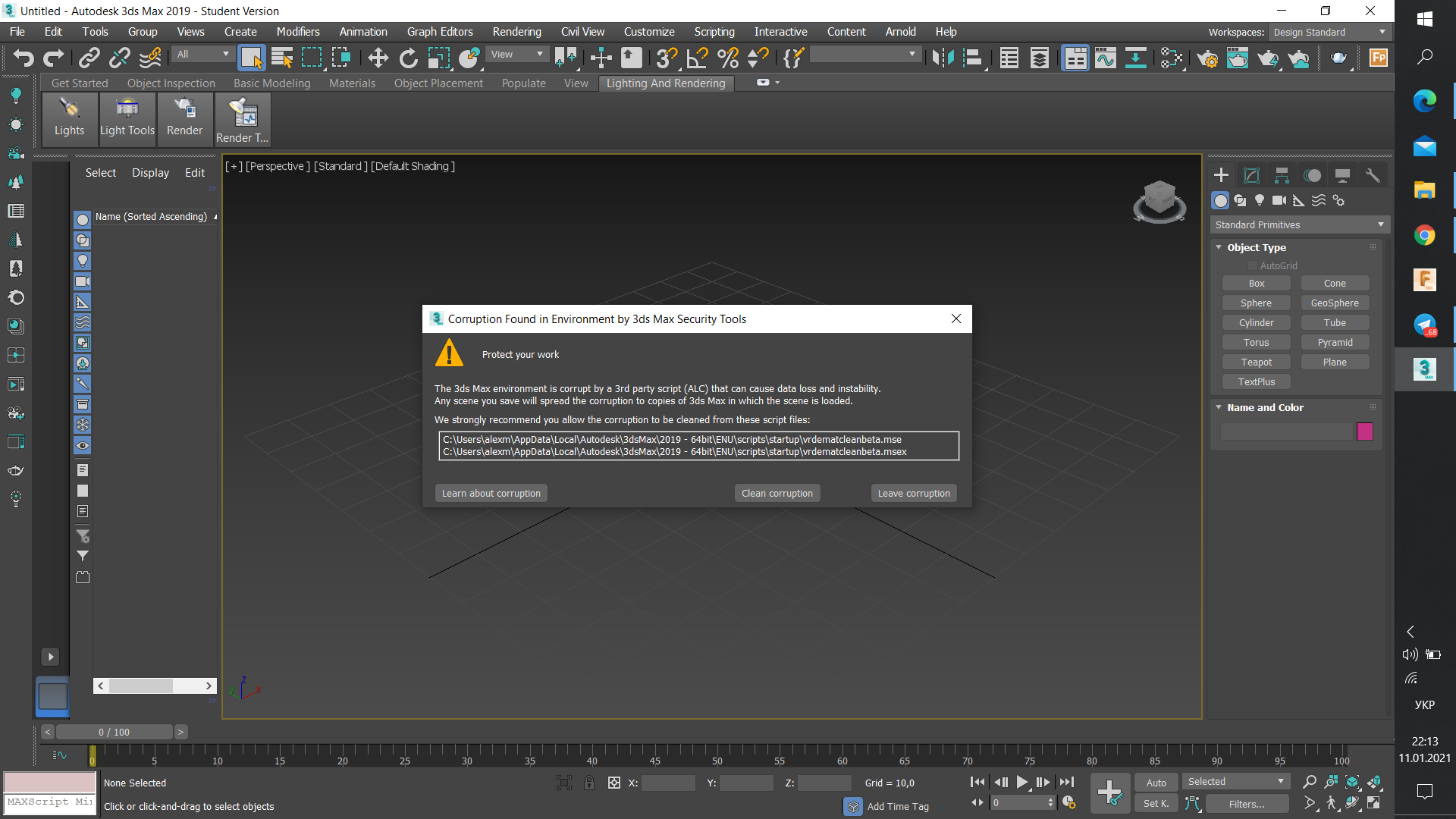Image resolution: width=1456 pixels, height=819 pixels.
Task: Expand the Scene Explorer play arrow
Action: point(51,657)
